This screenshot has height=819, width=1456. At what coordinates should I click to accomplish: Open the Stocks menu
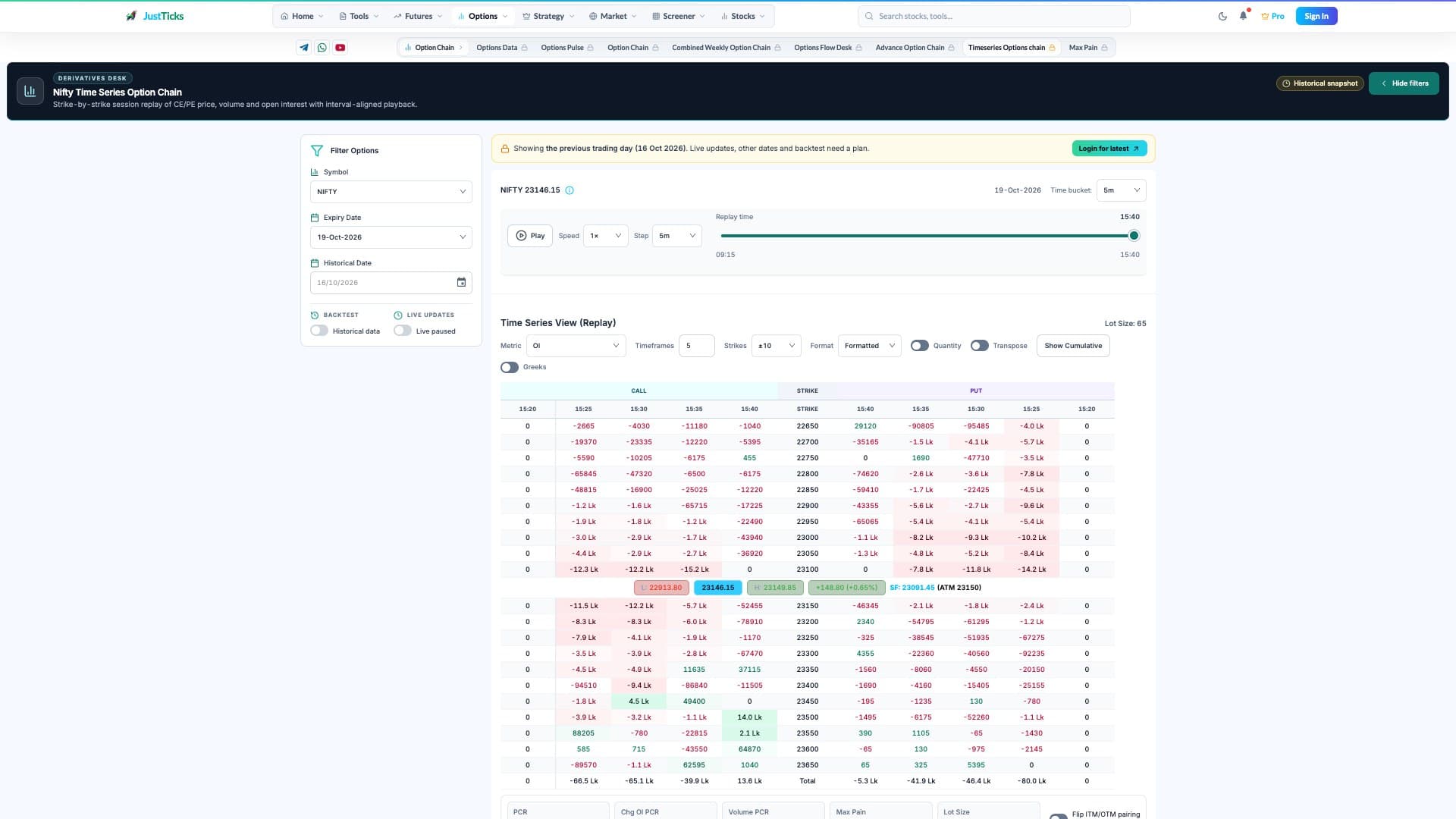point(742,16)
